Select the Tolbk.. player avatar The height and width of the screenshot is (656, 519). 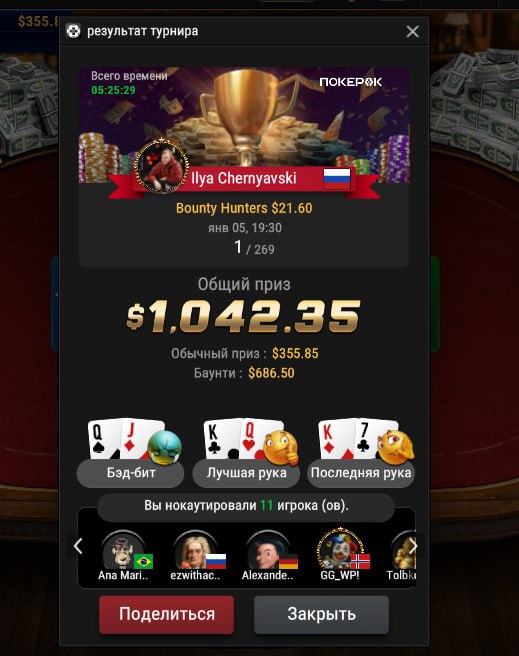coord(403,550)
